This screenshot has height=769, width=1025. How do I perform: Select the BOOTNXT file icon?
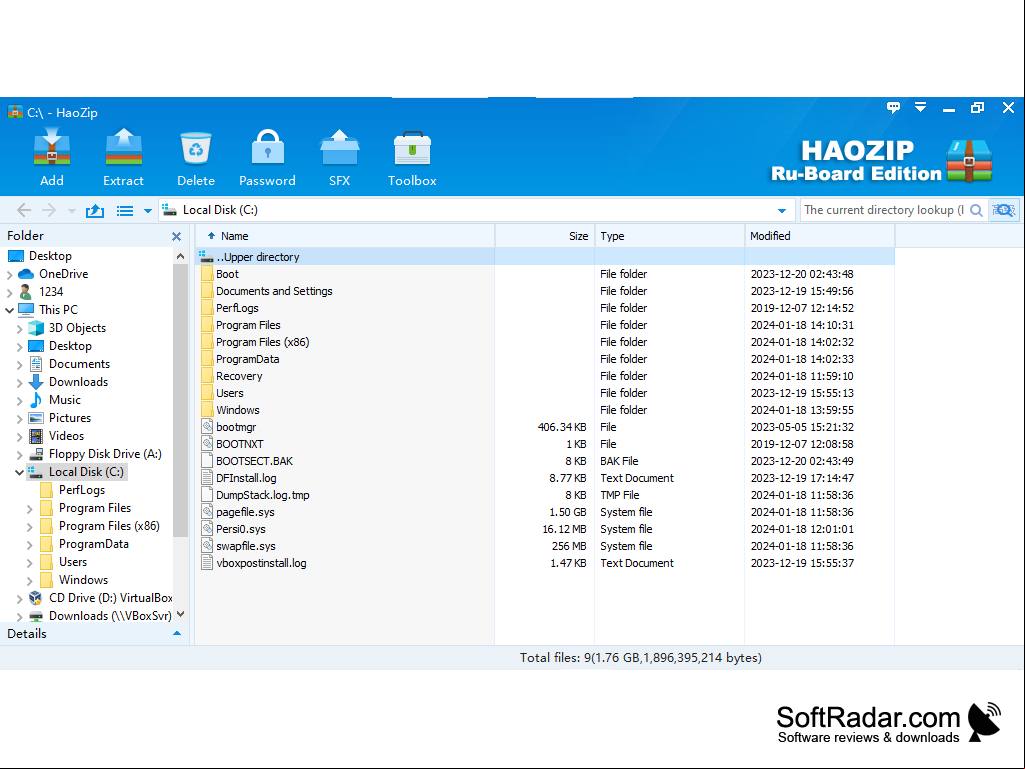207,444
